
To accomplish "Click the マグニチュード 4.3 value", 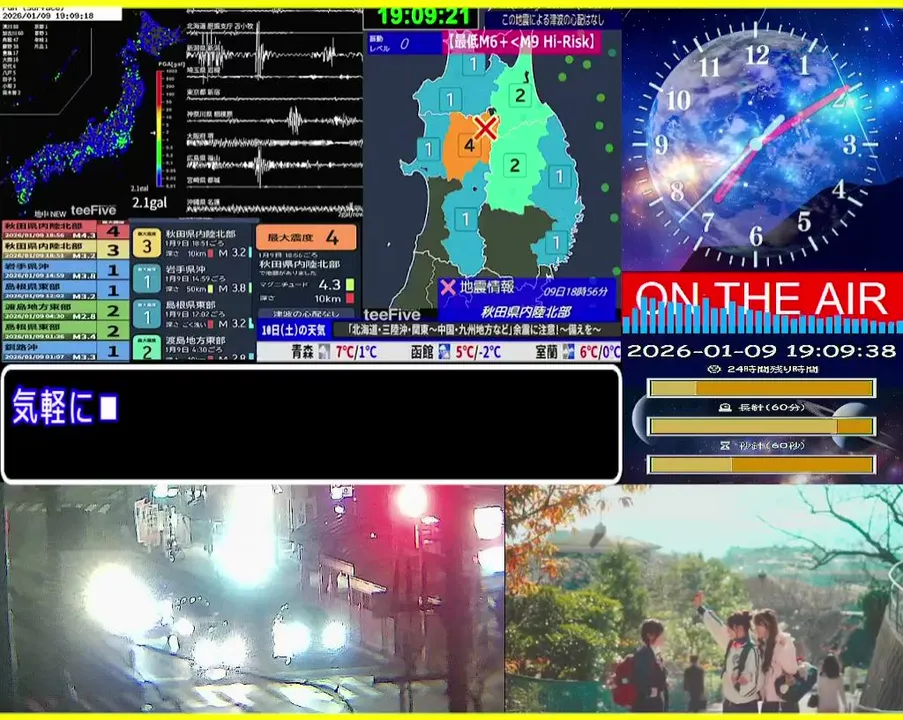I will [329, 285].
